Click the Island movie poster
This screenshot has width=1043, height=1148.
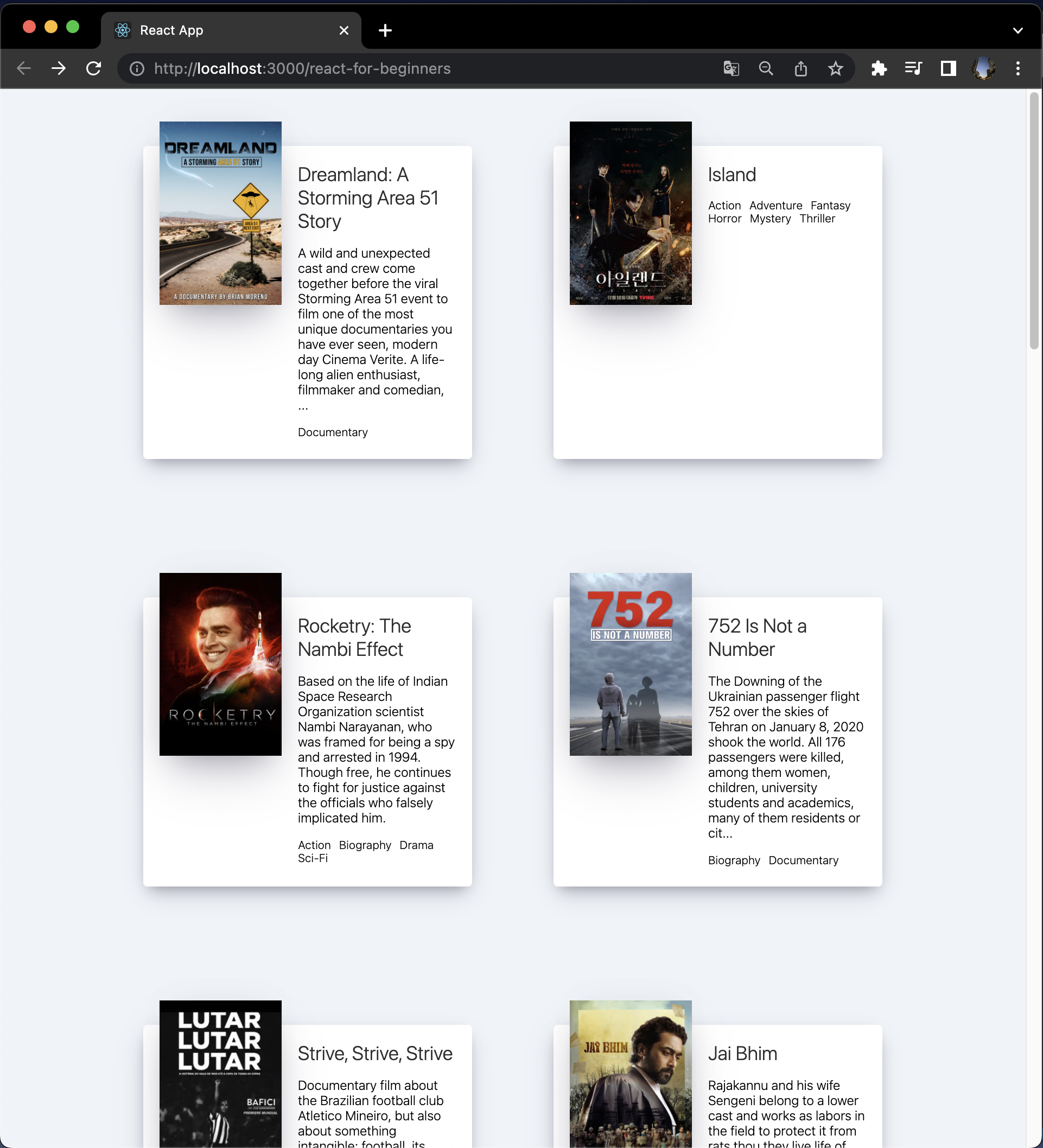(x=630, y=213)
